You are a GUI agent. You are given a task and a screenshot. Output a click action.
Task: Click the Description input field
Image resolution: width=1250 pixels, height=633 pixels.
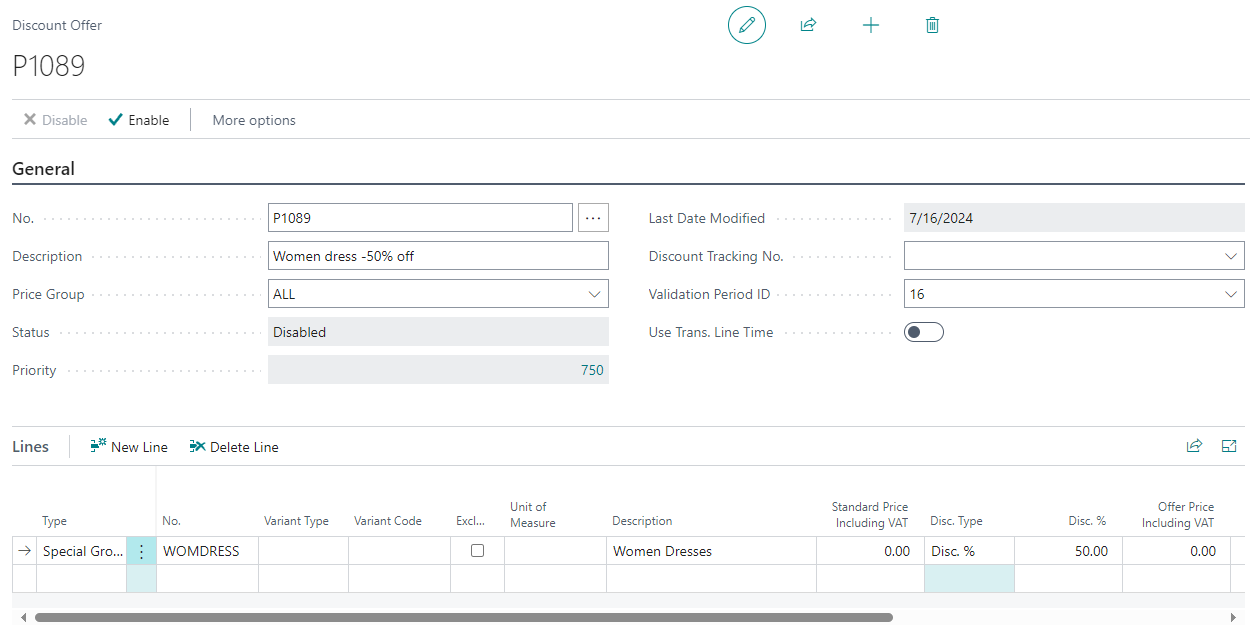[x=438, y=256]
